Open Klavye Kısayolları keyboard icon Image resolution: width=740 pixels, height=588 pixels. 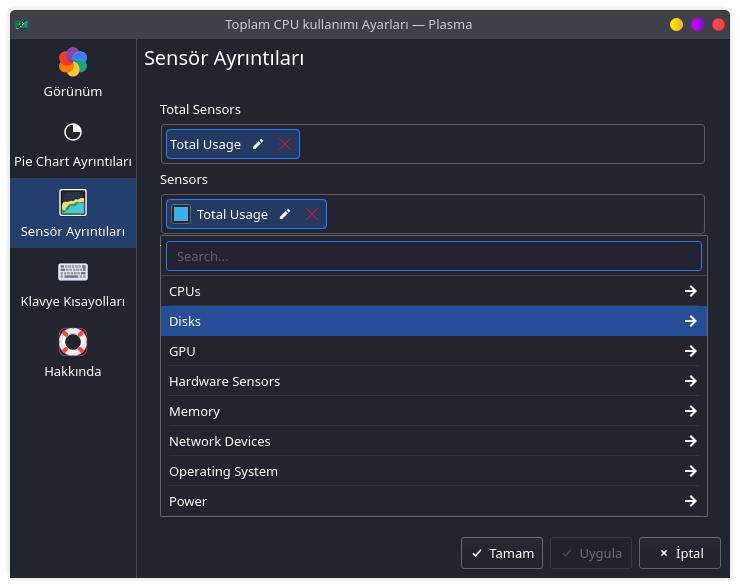[x=73, y=272]
